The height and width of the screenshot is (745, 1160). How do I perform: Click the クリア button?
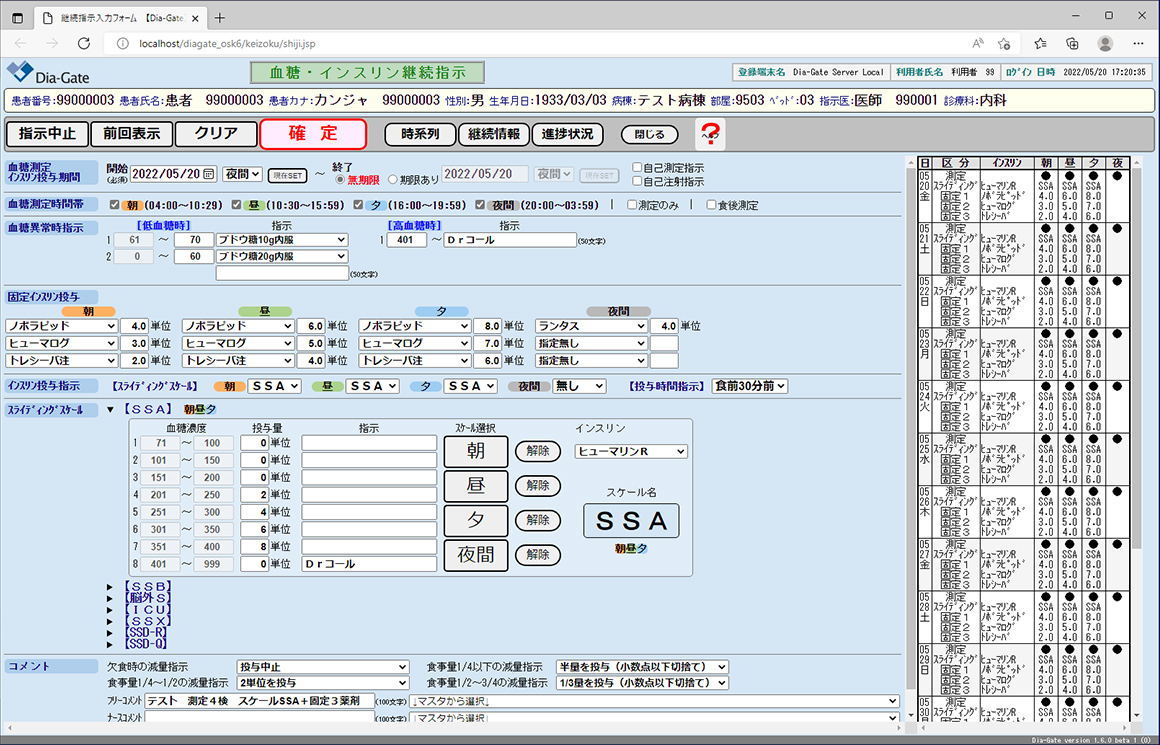216,134
